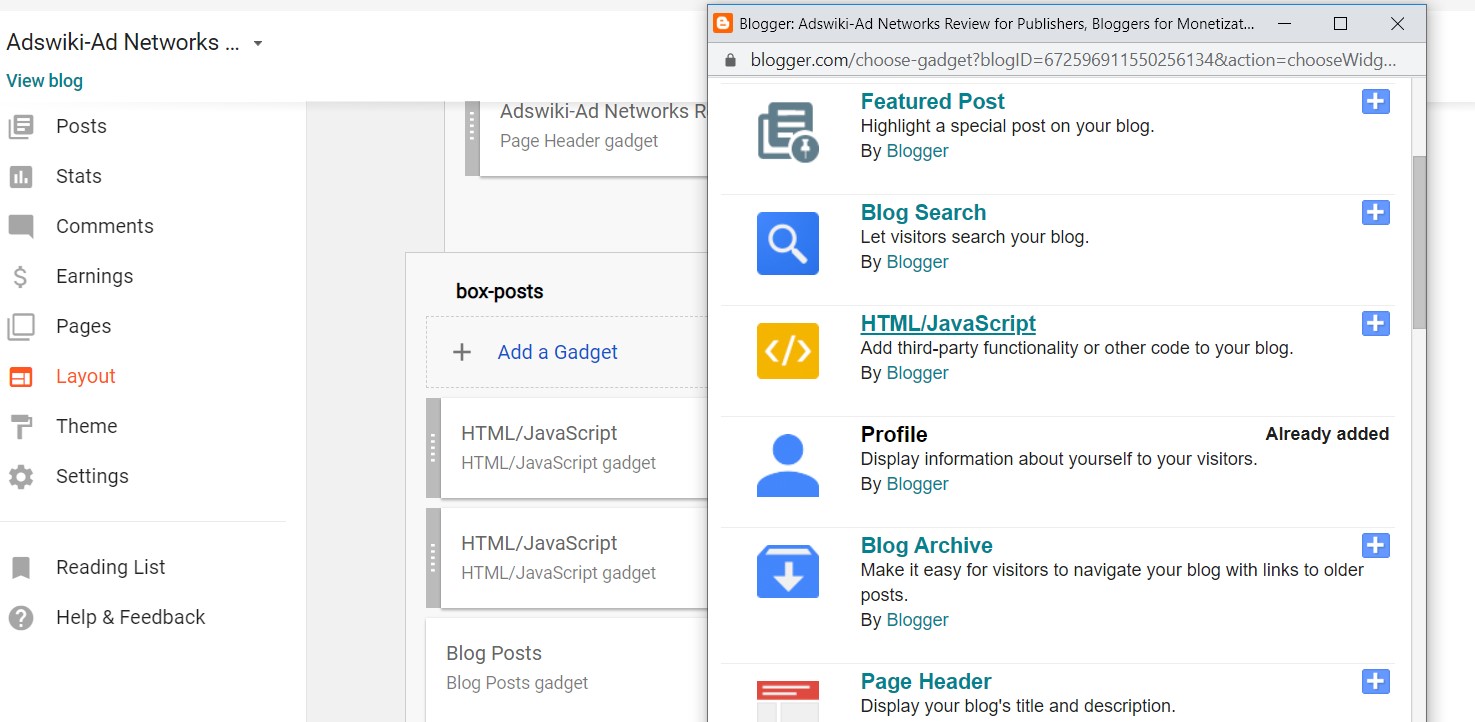Click the "Already added" label for Profile
This screenshot has height=722, width=1475.
(1327, 434)
